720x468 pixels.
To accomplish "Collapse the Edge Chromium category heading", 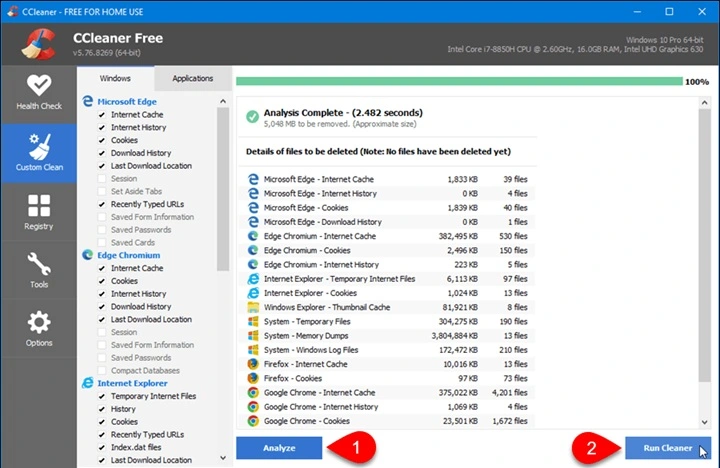I will (x=129, y=255).
